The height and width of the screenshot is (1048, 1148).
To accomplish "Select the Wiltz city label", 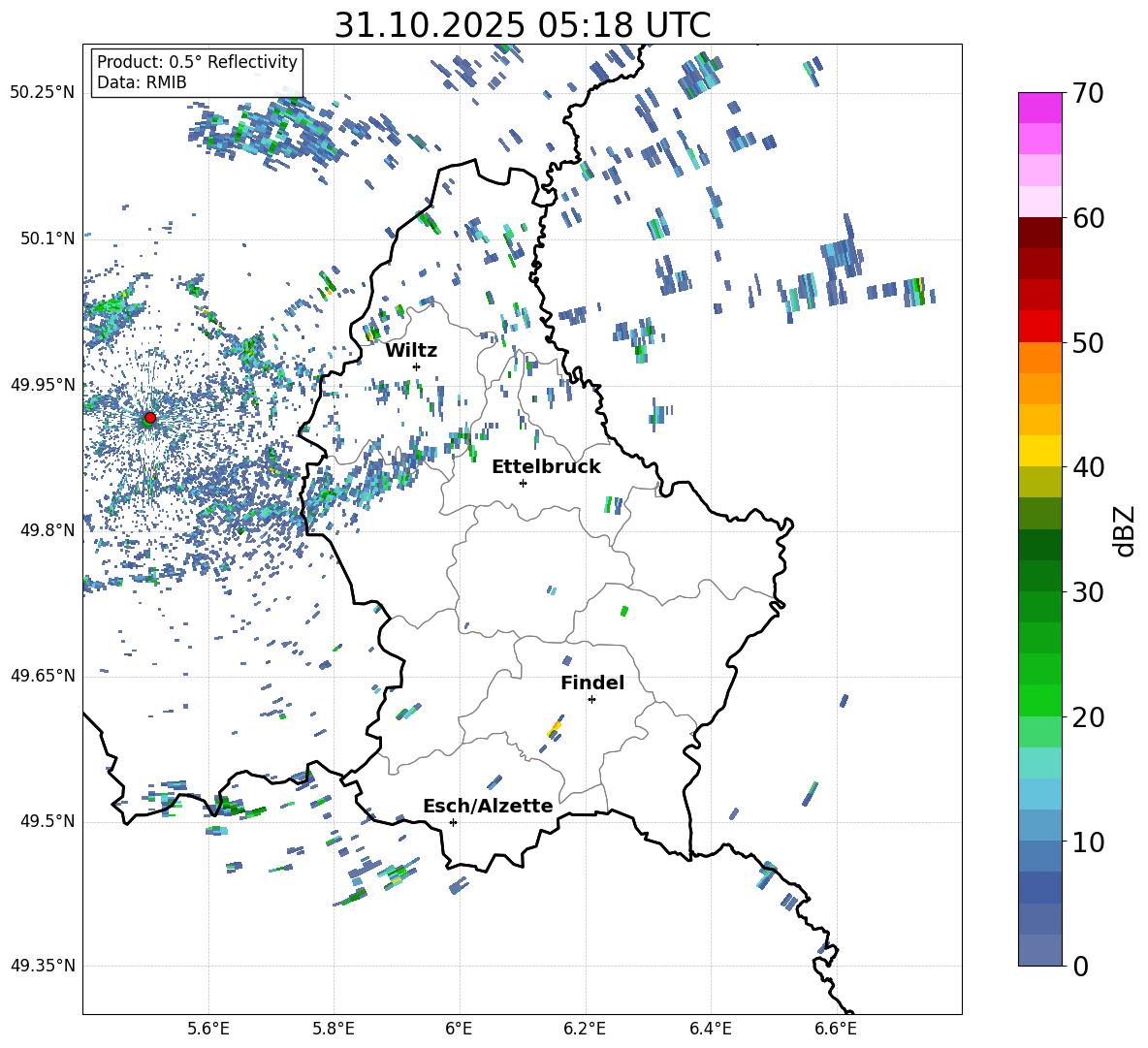I will pyautogui.click(x=411, y=351).
